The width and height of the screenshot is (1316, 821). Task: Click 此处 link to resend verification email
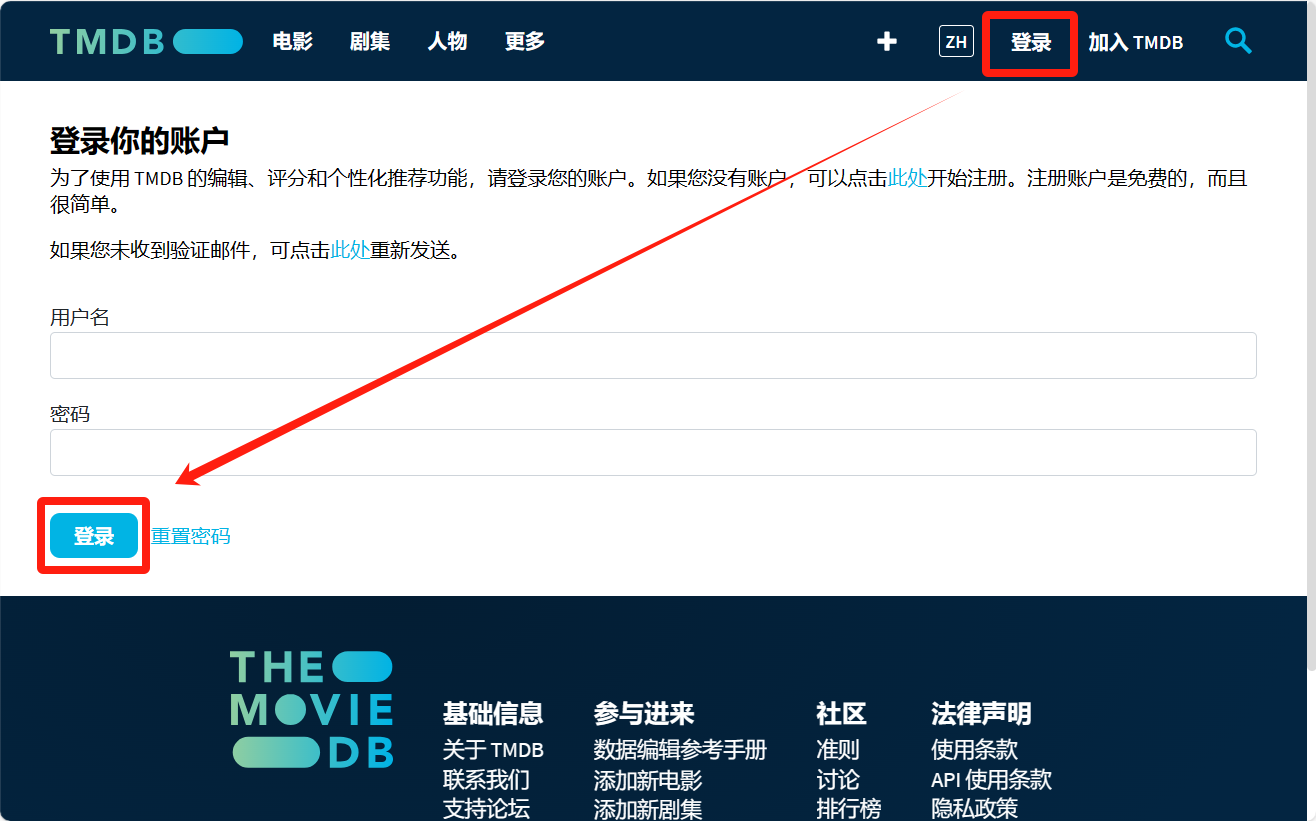click(350, 250)
